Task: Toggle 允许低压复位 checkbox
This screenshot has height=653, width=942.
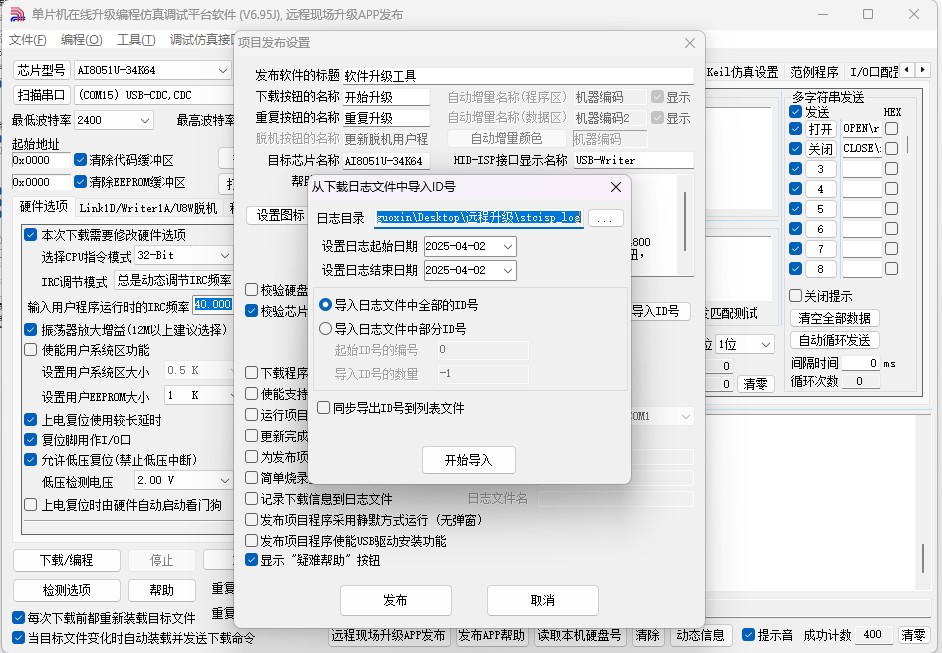Action: [31, 460]
